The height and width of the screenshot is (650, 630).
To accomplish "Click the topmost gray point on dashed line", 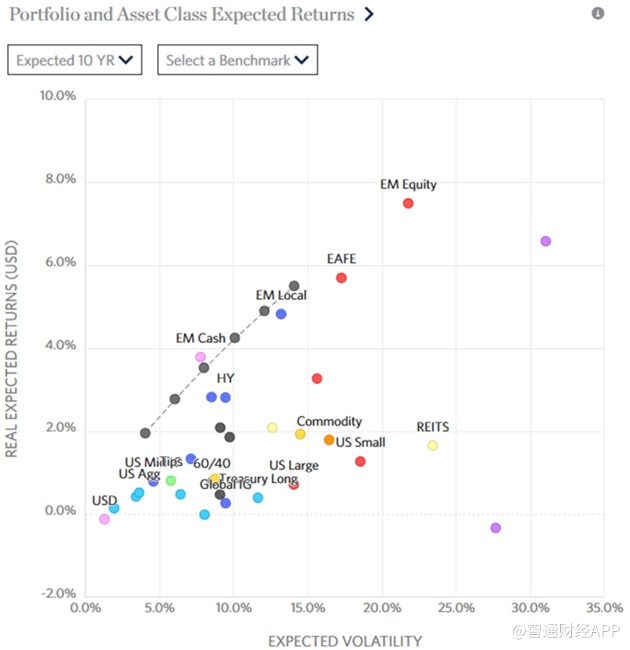I will click(294, 286).
